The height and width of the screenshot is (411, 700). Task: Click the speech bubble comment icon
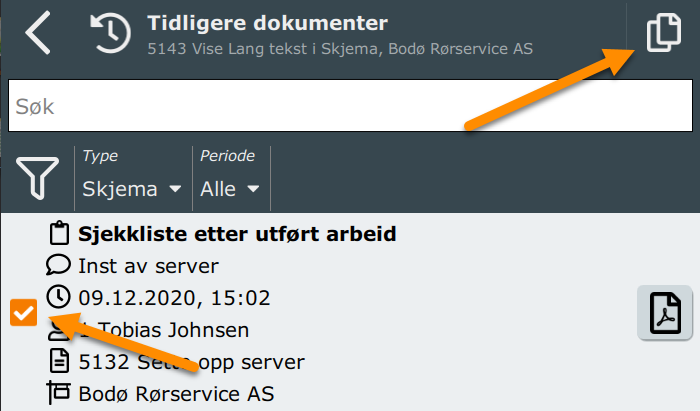coord(58,266)
